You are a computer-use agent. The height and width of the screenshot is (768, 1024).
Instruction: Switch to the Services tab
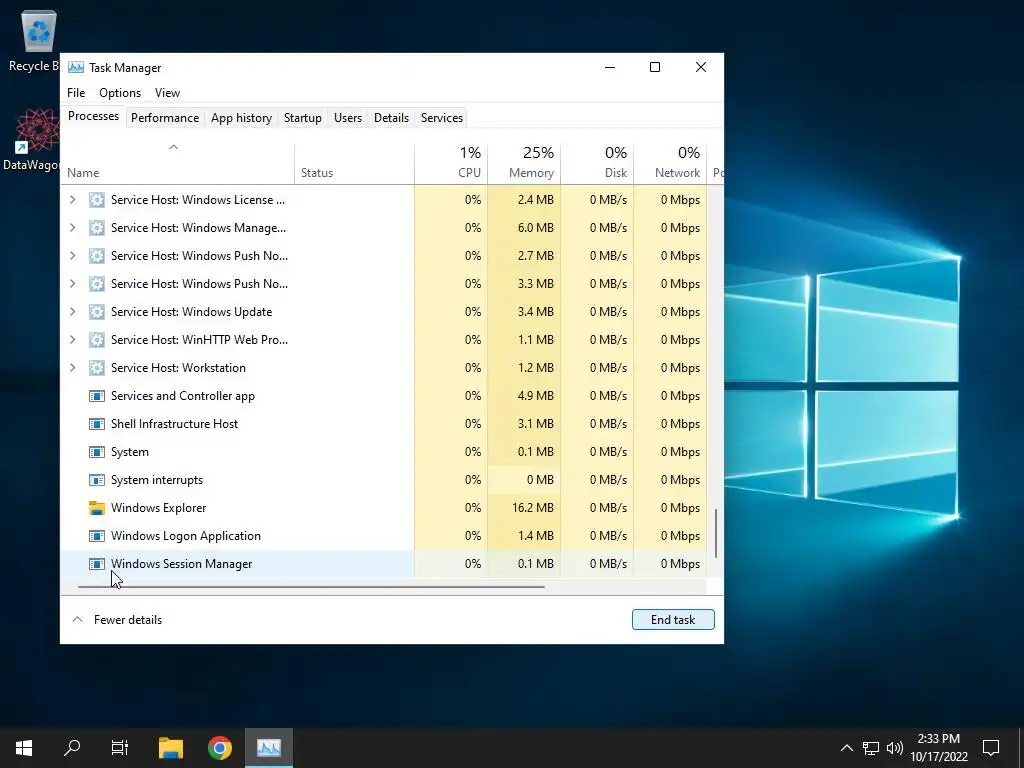(441, 118)
